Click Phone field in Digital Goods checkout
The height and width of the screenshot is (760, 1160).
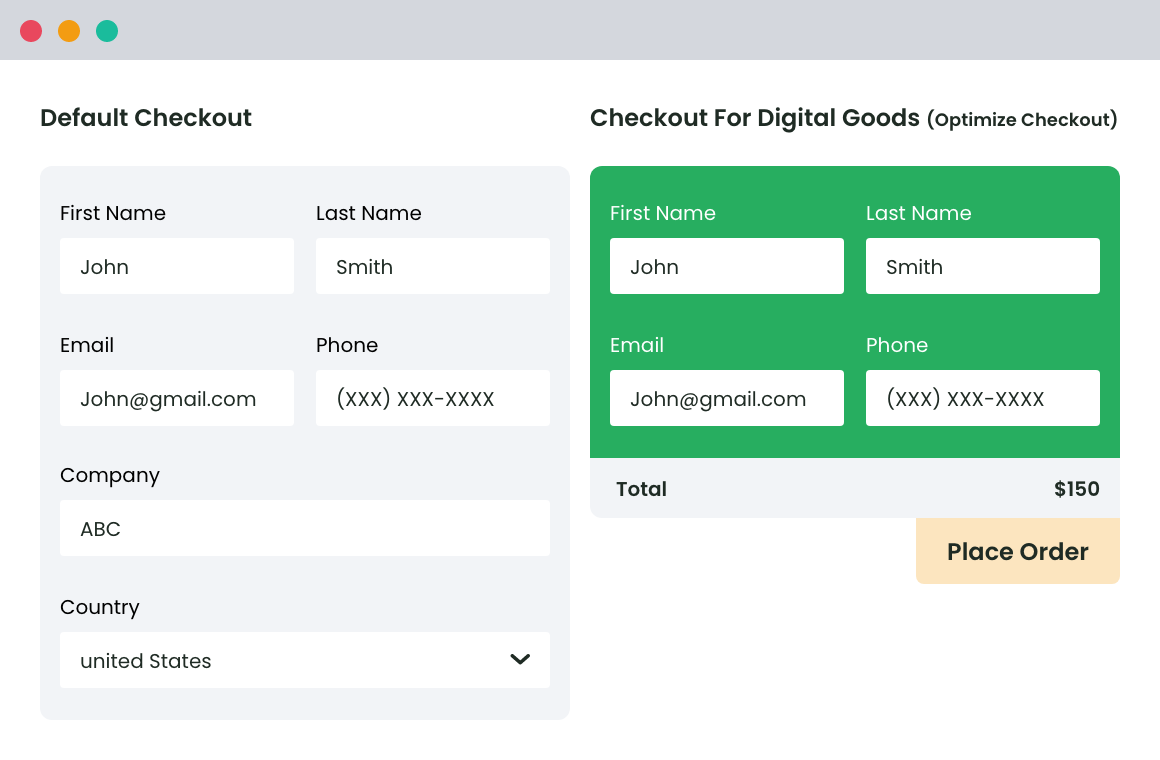pyautogui.click(x=982, y=398)
